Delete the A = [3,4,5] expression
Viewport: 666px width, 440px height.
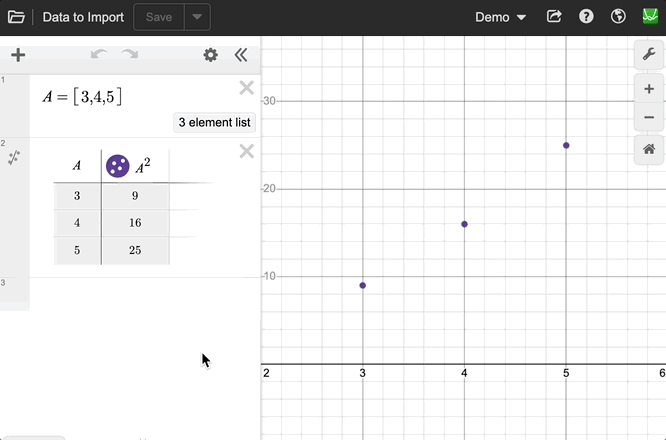click(246, 88)
